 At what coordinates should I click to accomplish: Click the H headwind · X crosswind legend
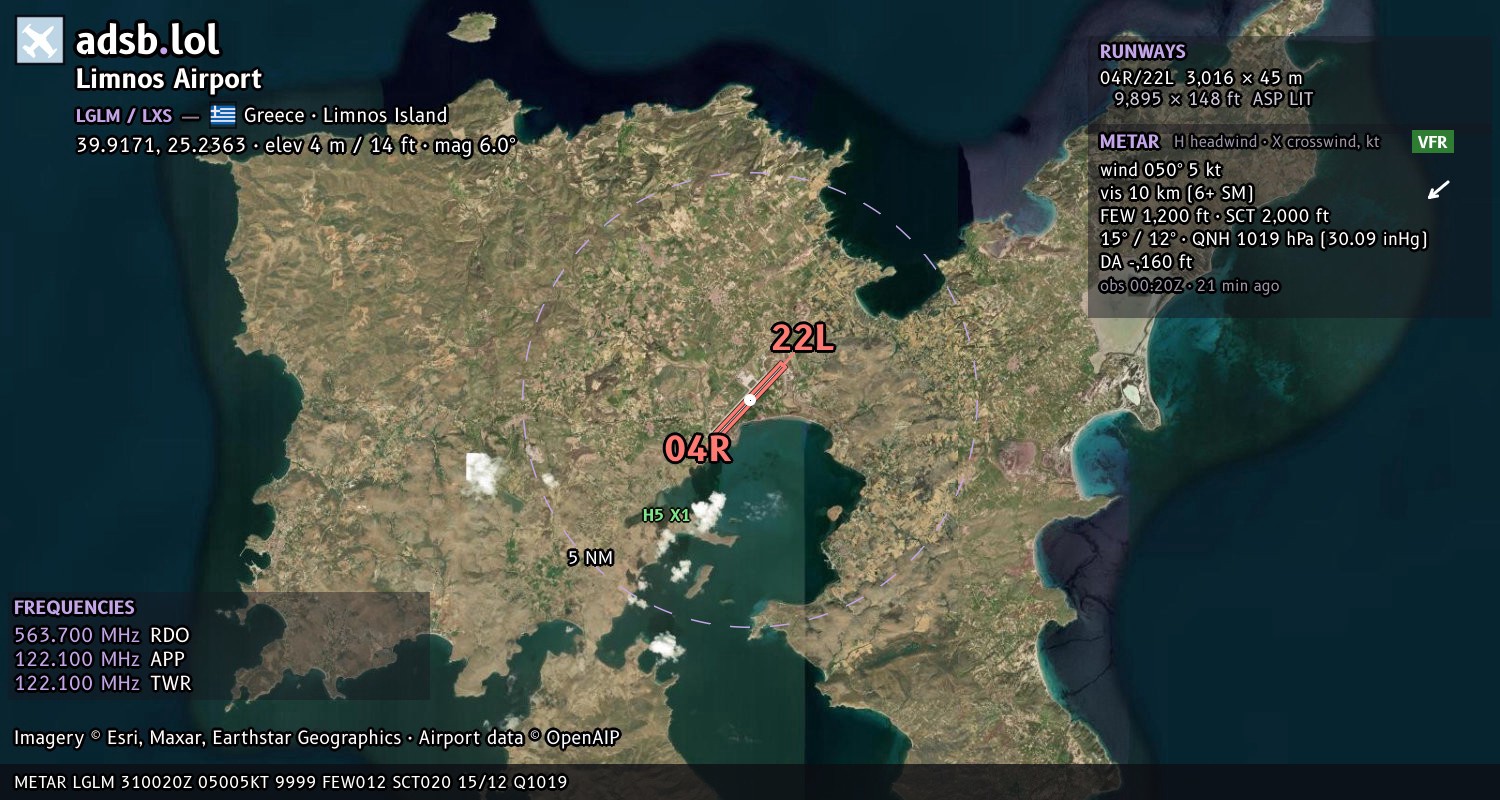click(1277, 142)
